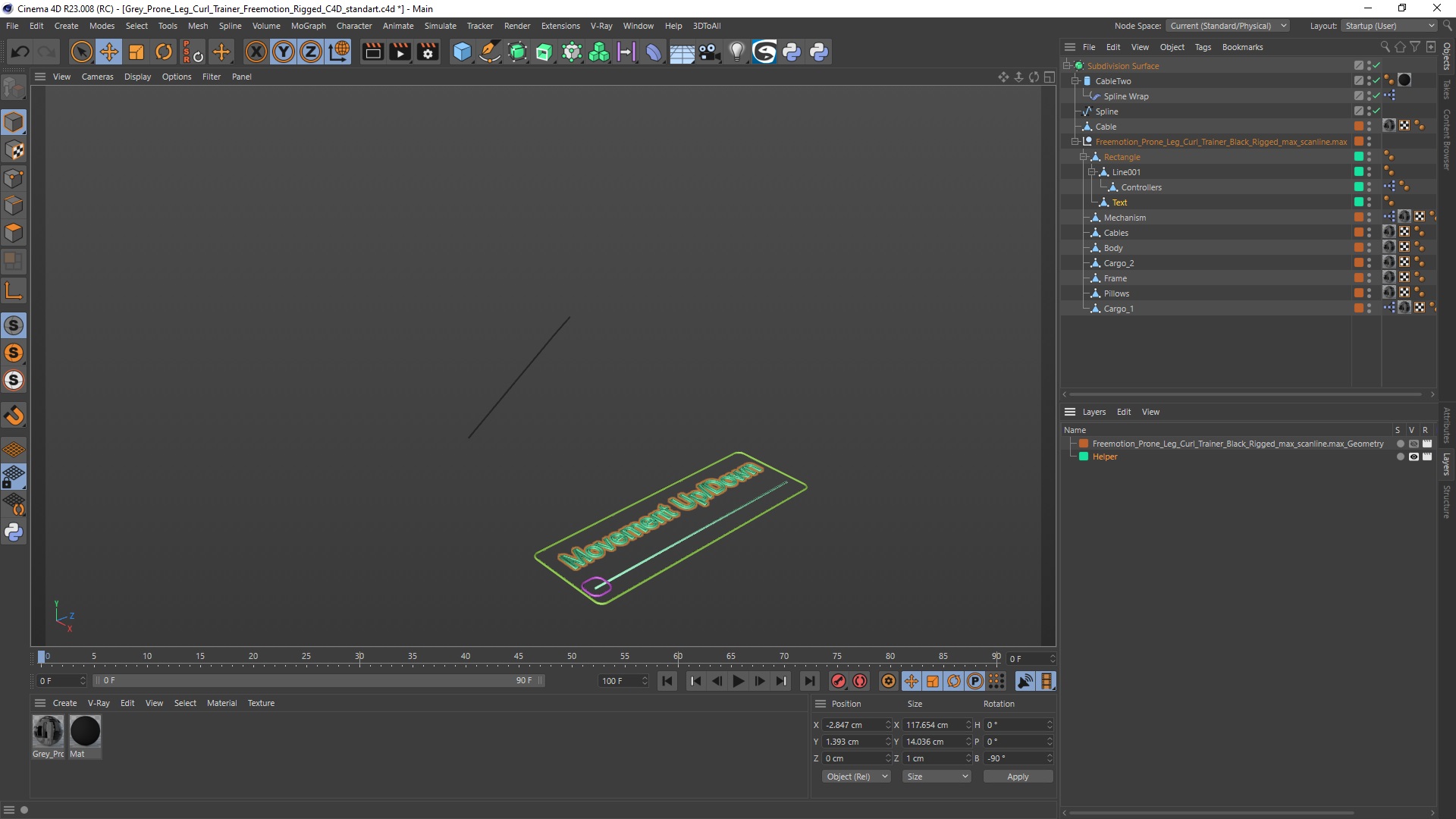The width and height of the screenshot is (1456, 819).
Task: Toggle solo dot for Helper layer
Action: pos(1400,457)
